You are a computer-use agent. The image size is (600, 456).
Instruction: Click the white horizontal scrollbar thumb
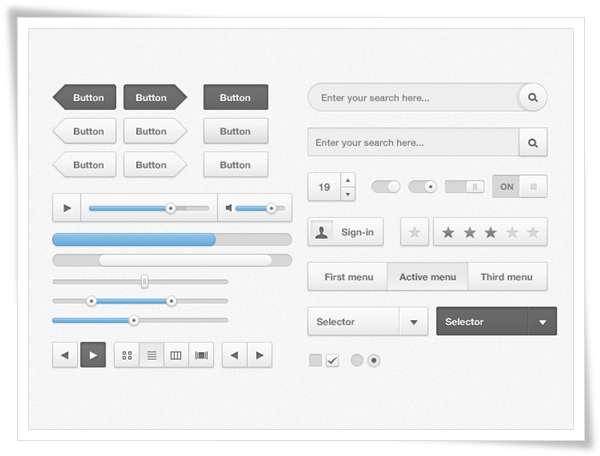point(186,260)
